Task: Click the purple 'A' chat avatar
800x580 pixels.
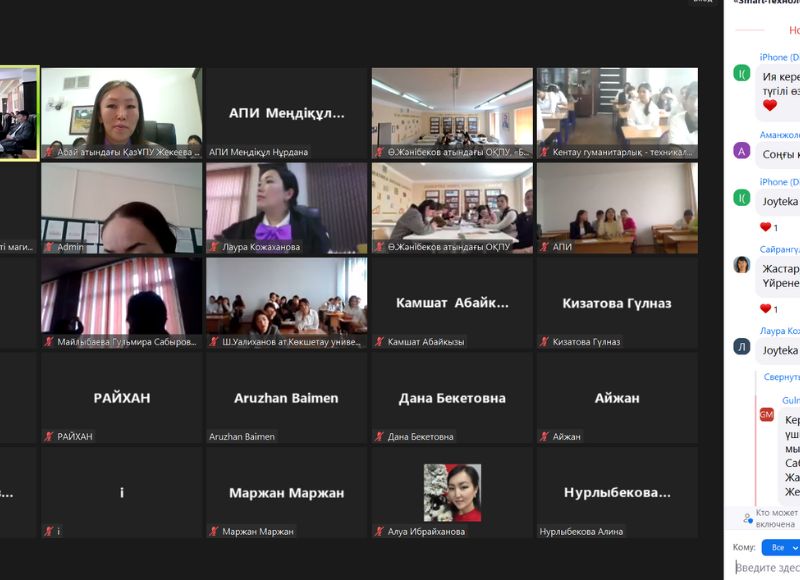Action: click(x=741, y=151)
